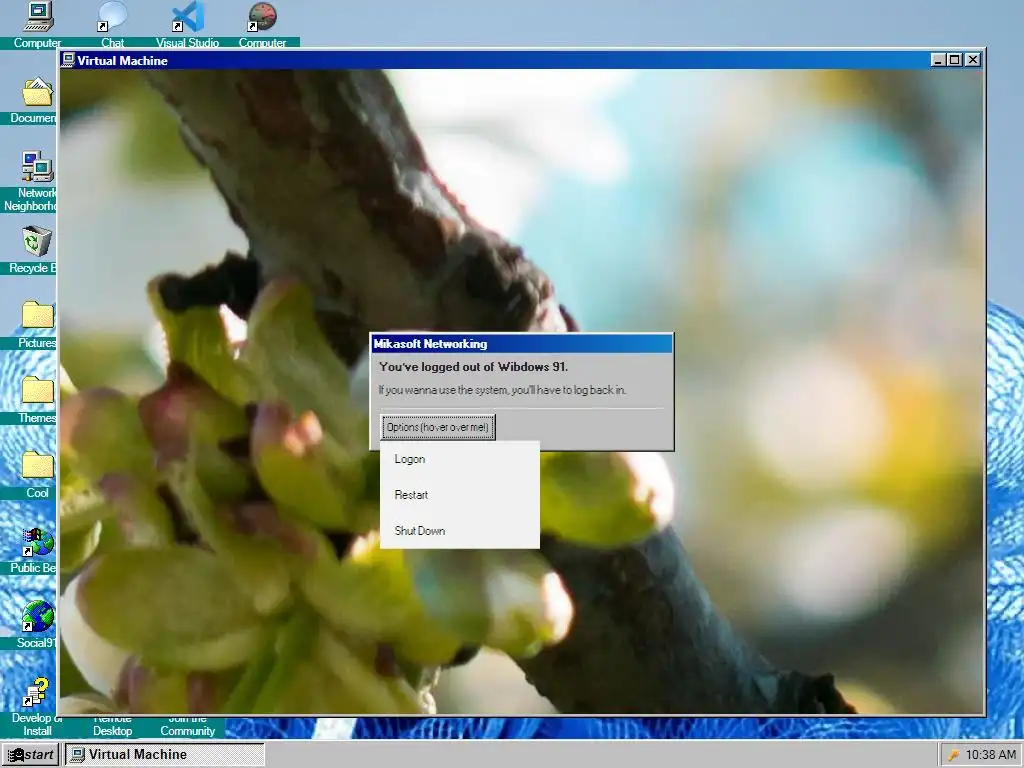1024x768 pixels.
Task: Click the system tray notification icon
Action: pyautogui.click(x=953, y=755)
